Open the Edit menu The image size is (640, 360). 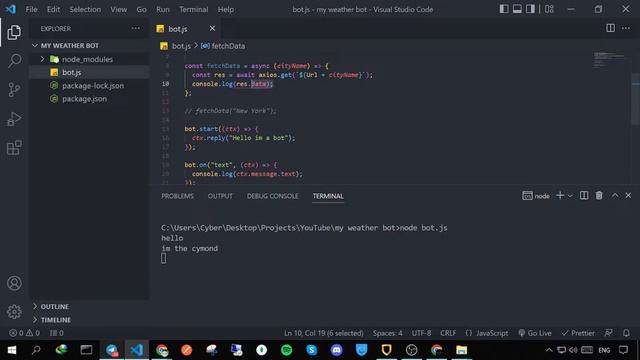coord(53,9)
